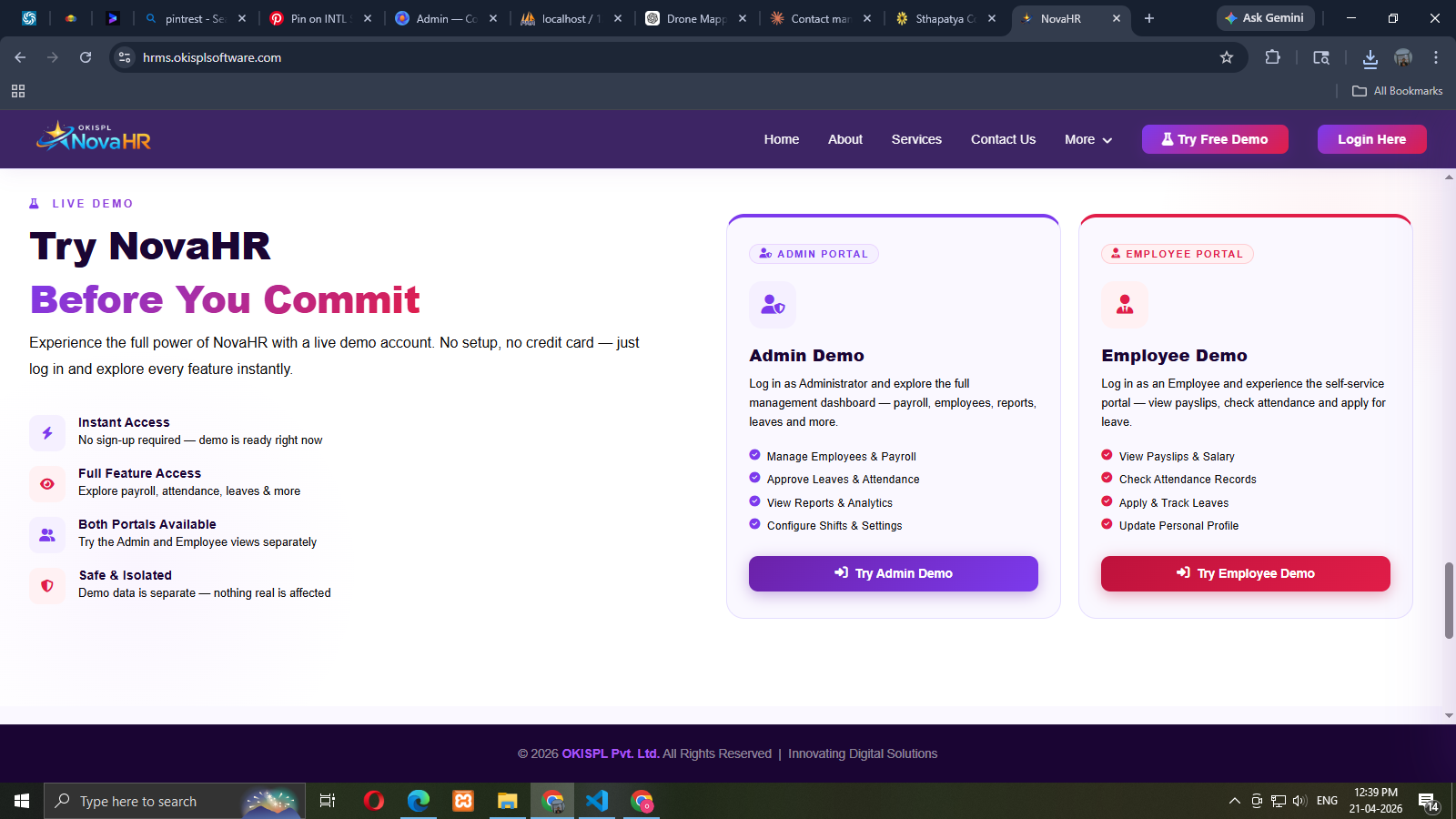
Task: Click the 'Approve Leaves & Attendance' item
Action: (834, 479)
